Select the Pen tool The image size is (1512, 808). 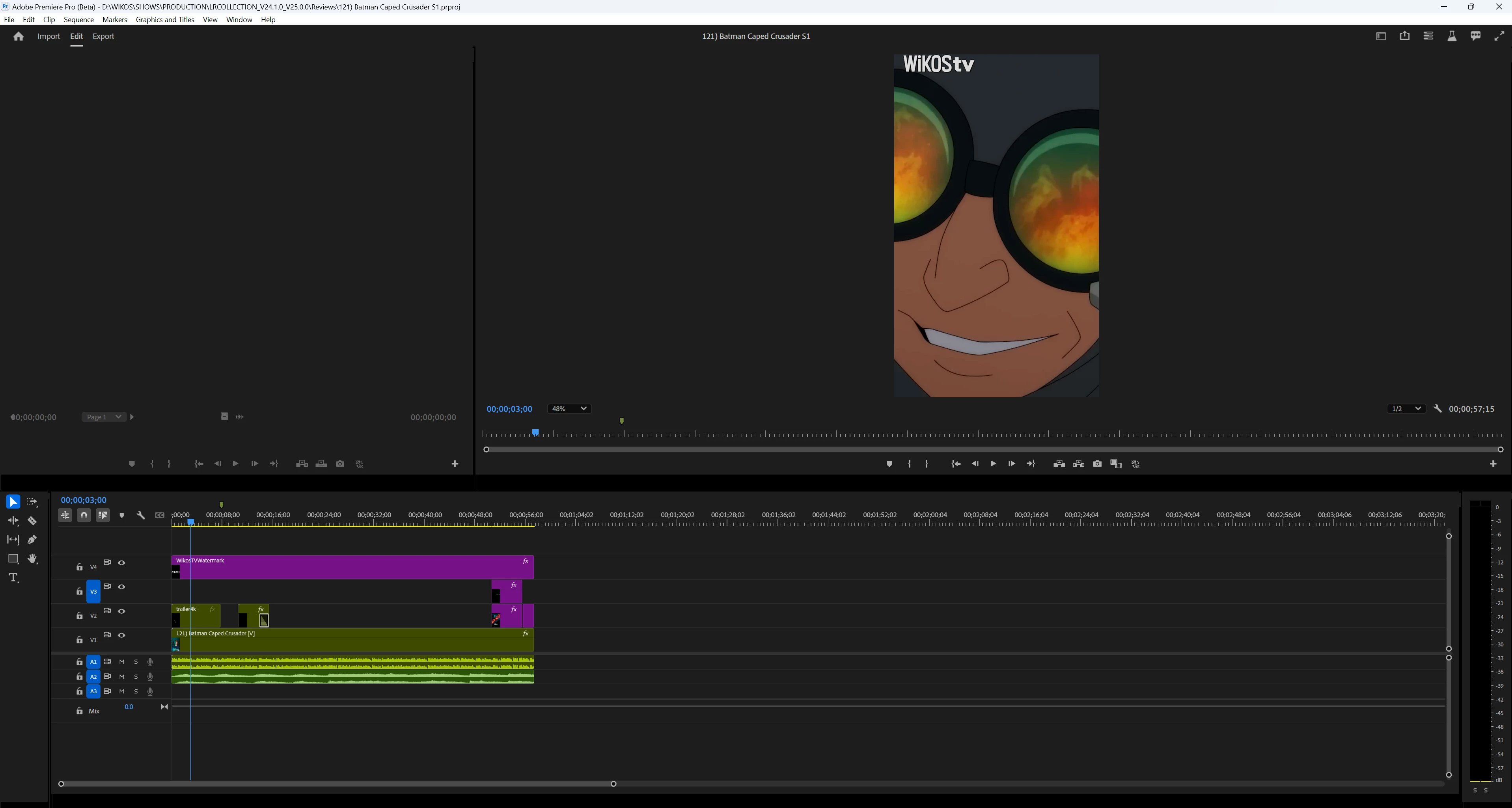click(32, 540)
